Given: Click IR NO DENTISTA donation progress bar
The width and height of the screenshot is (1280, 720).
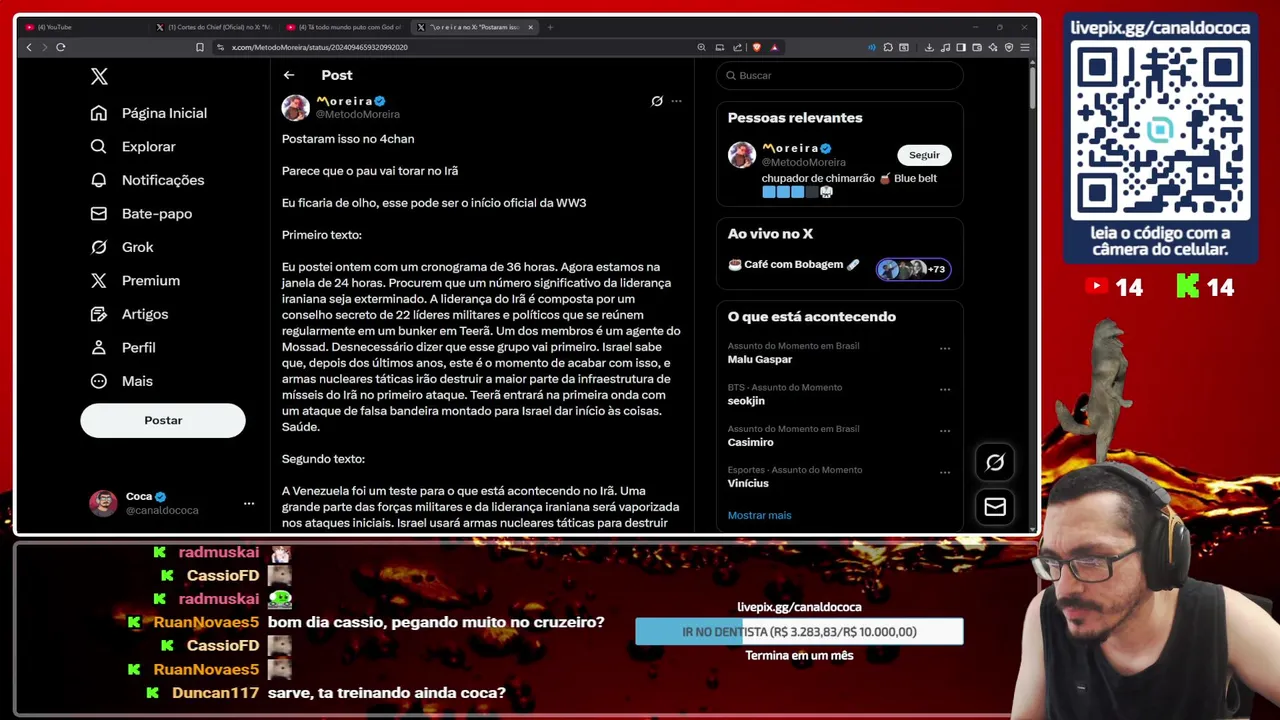Looking at the screenshot, I should pos(799,632).
